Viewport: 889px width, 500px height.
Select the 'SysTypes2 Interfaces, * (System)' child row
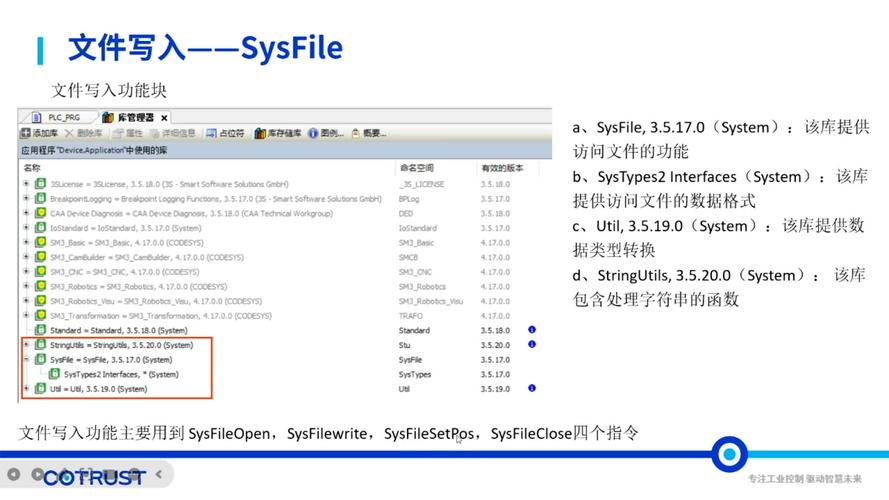[x=121, y=375]
